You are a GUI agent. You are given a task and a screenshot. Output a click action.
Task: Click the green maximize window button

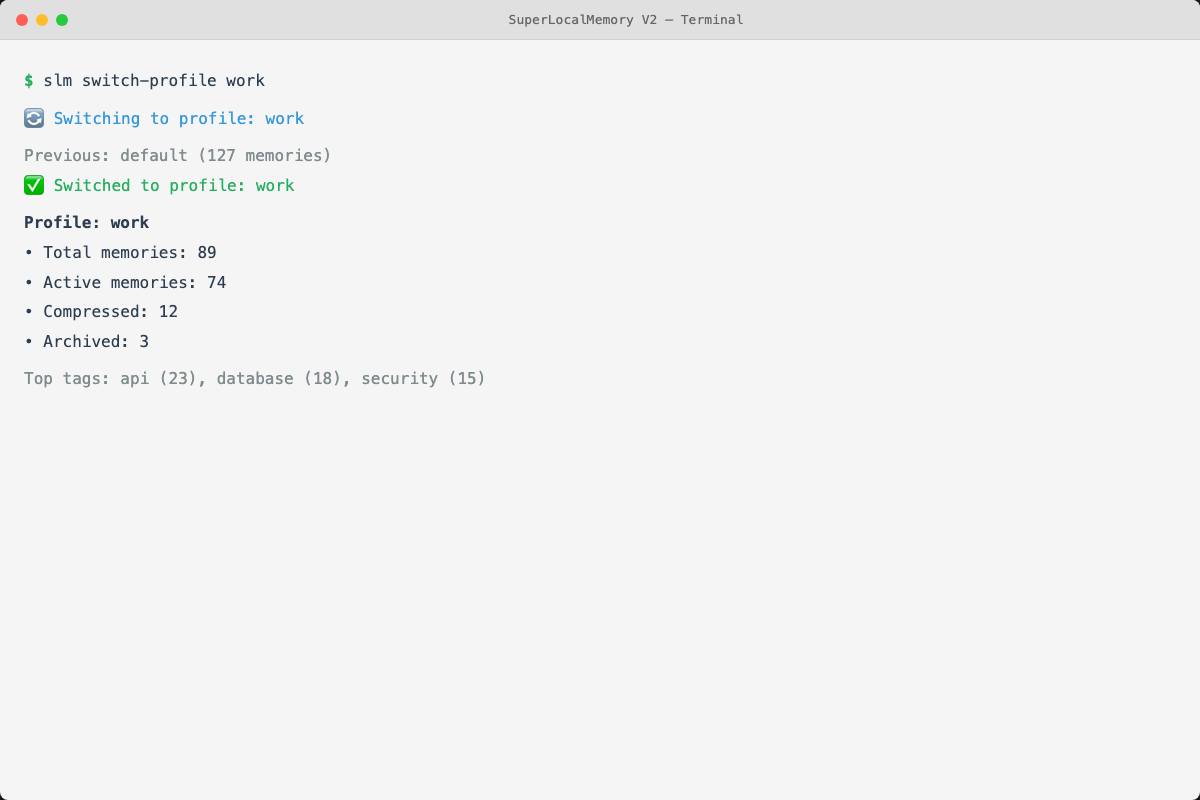62,20
